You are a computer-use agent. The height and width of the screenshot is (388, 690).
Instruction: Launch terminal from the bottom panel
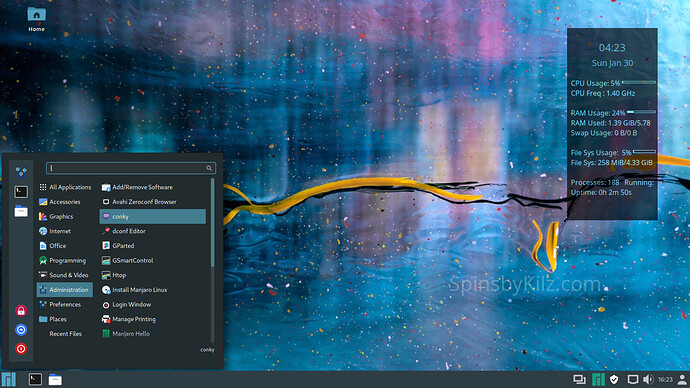[35, 379]
